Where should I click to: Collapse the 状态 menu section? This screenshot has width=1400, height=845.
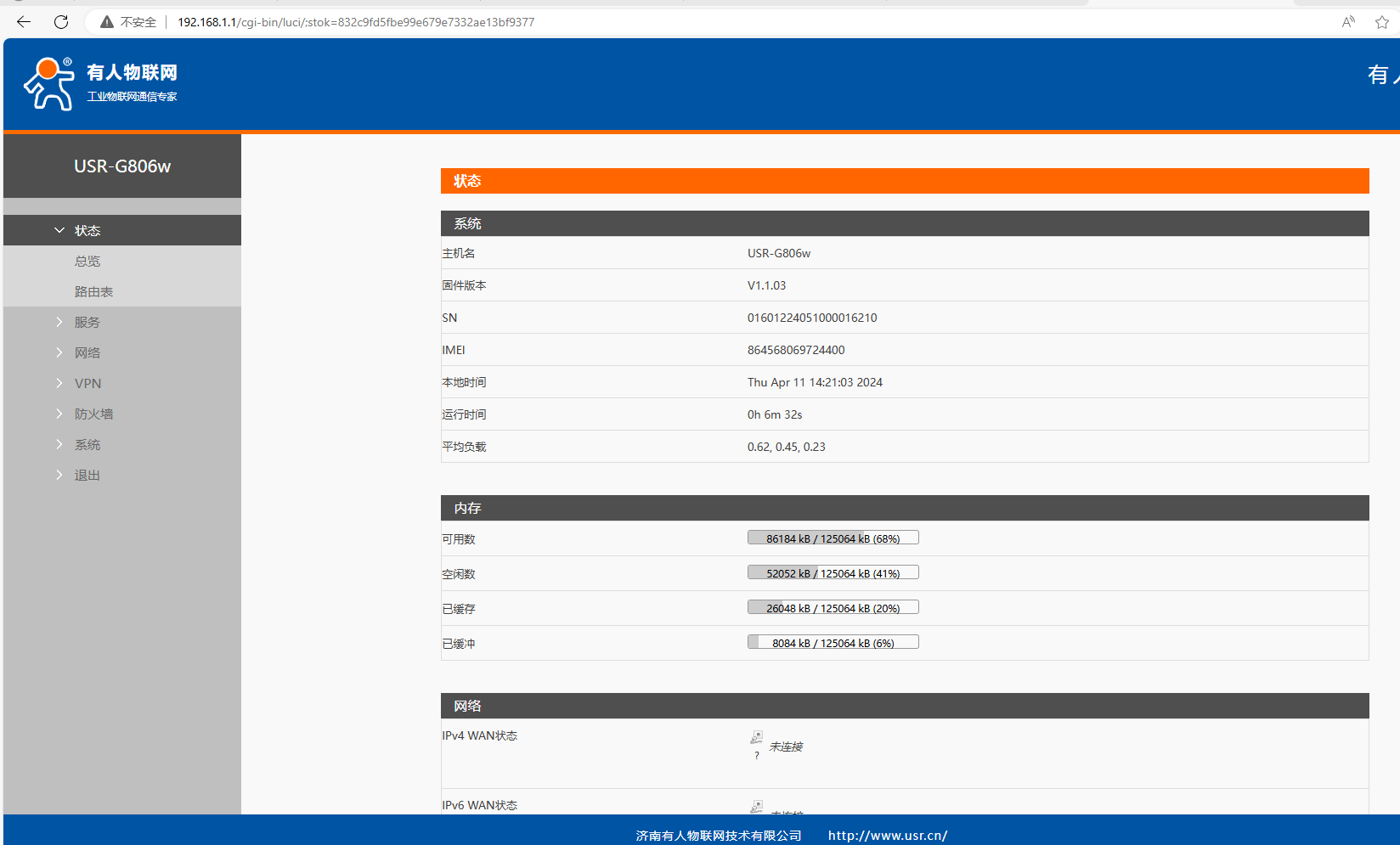pyautogui.click(x=87, y=230)
